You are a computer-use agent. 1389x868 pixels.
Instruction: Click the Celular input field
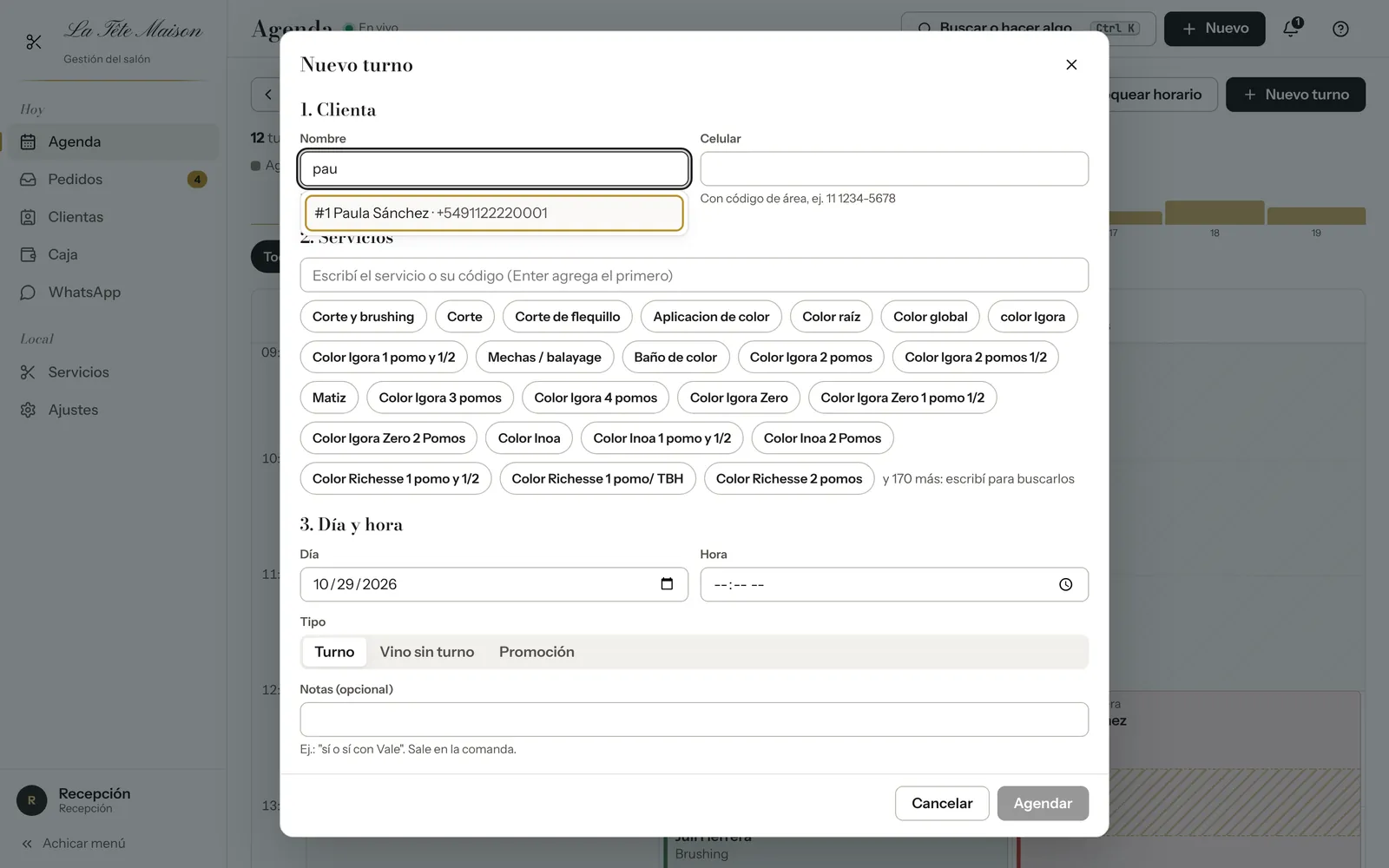(x=894, y=168)
